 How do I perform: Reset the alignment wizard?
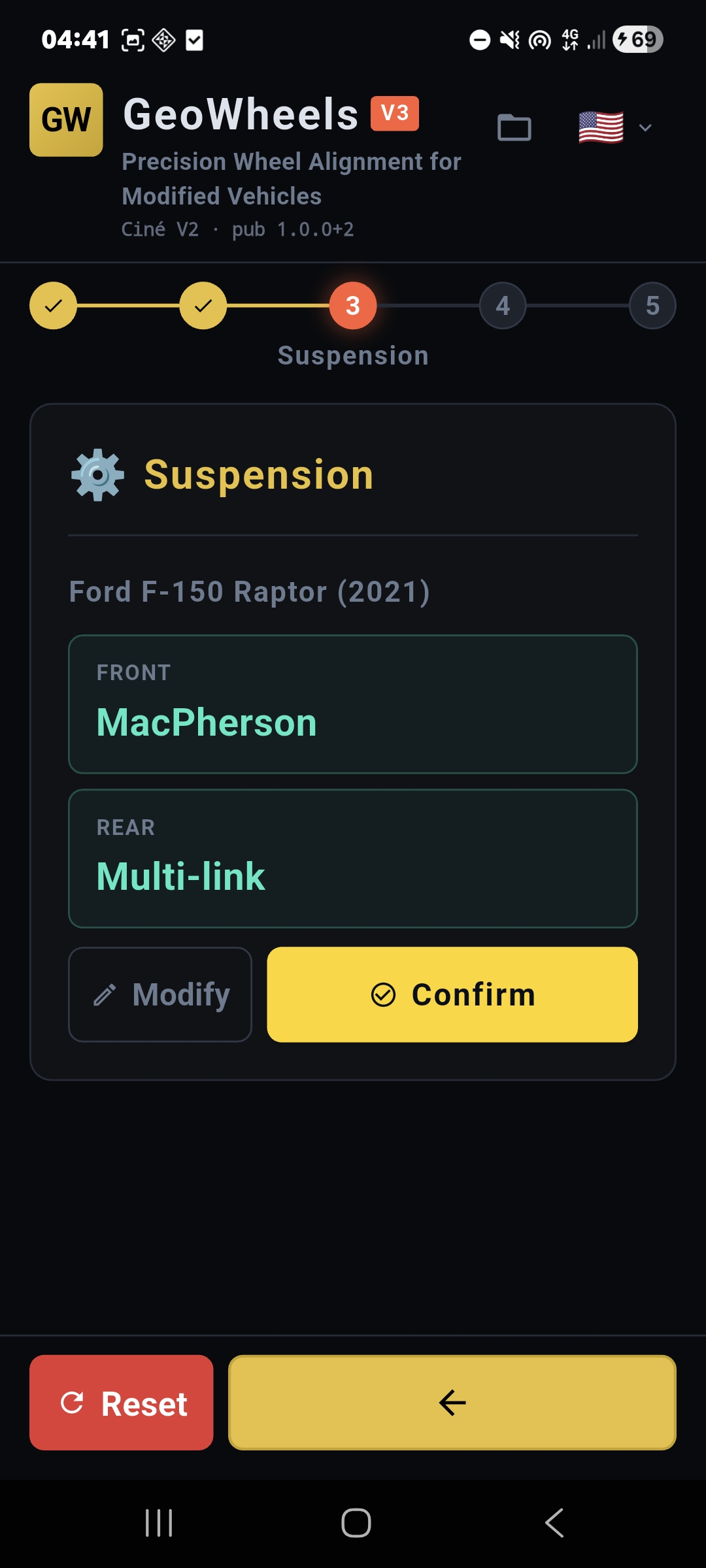122,1403
